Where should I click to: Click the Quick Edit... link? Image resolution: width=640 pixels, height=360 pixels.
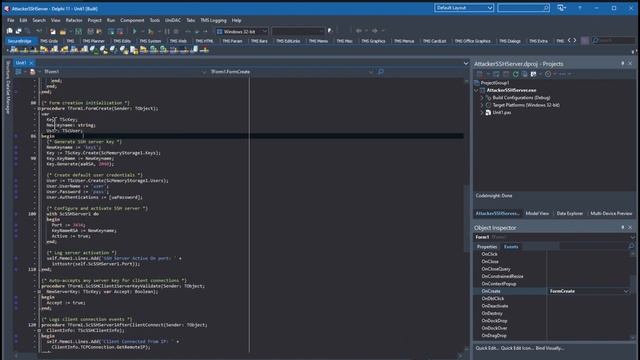click(x=487, y=348)
